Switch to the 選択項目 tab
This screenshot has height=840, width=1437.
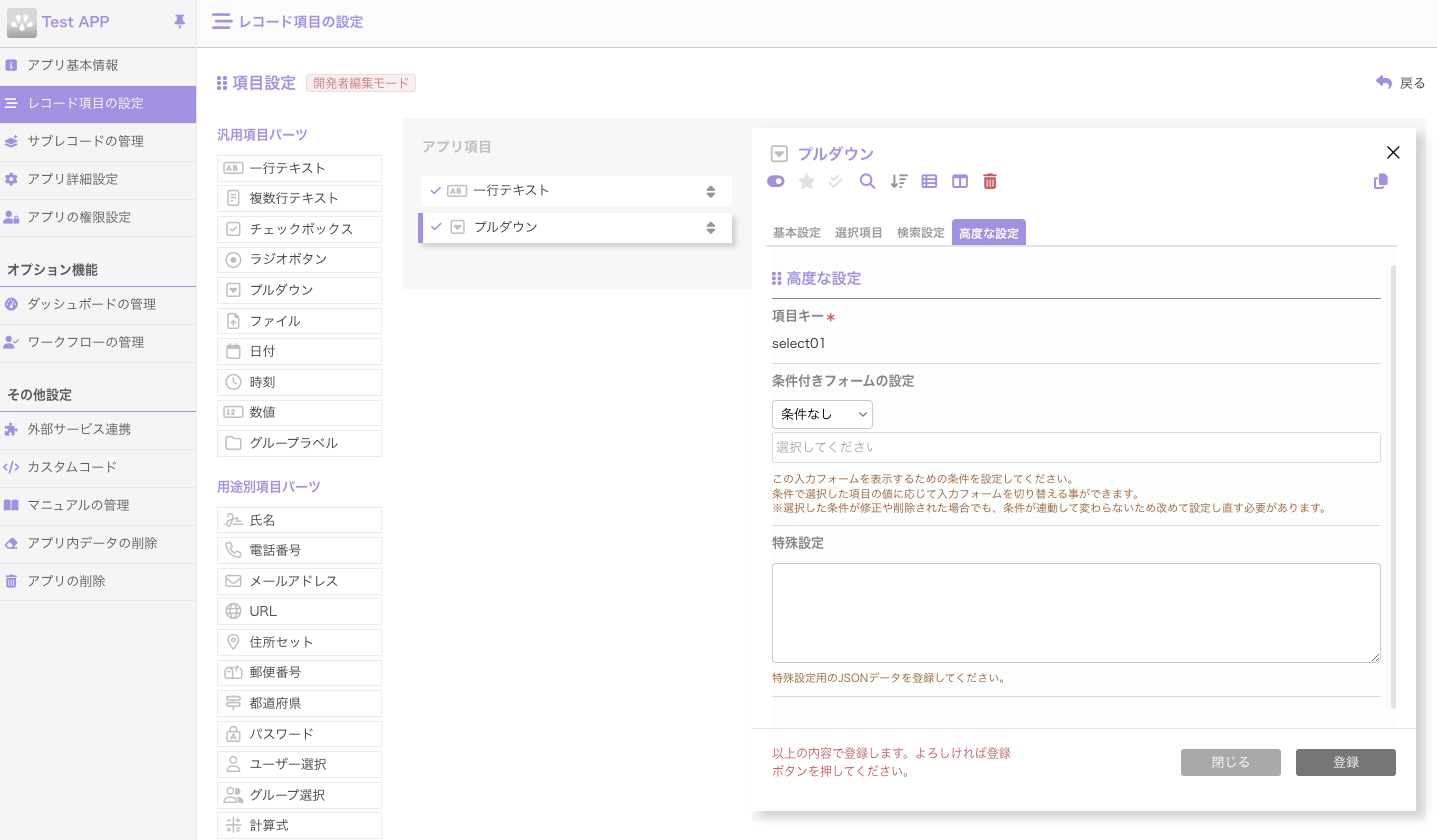tap(859, 233)
